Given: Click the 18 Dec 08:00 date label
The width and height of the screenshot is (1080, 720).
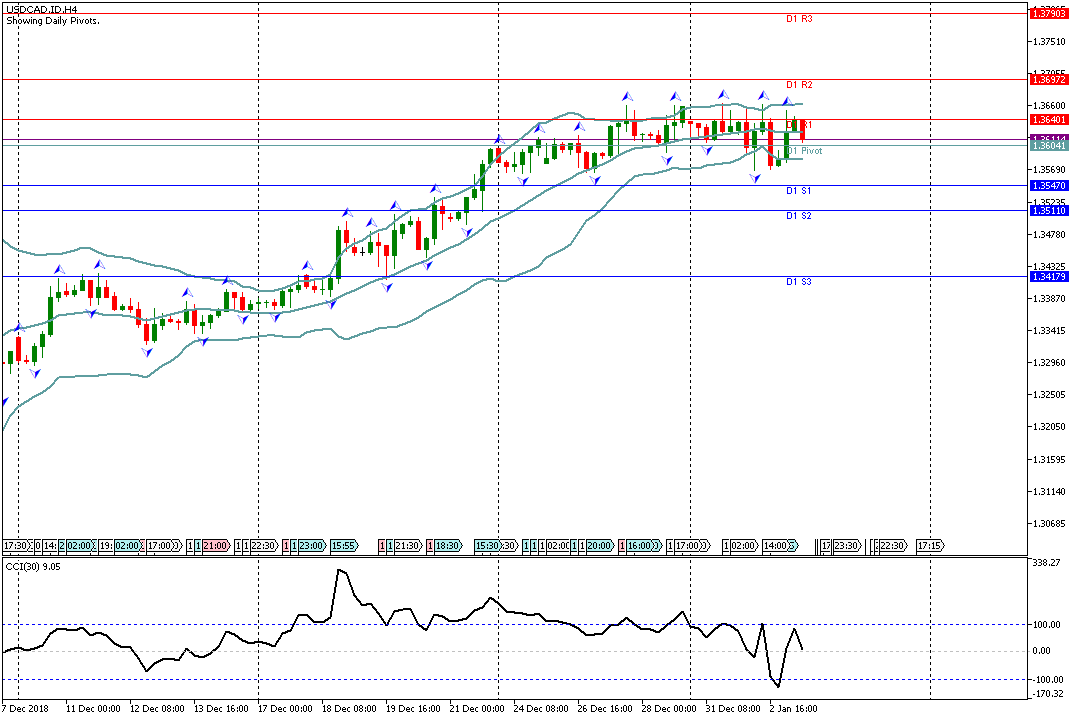Looking at the screenshot, I should coord(349,709).
